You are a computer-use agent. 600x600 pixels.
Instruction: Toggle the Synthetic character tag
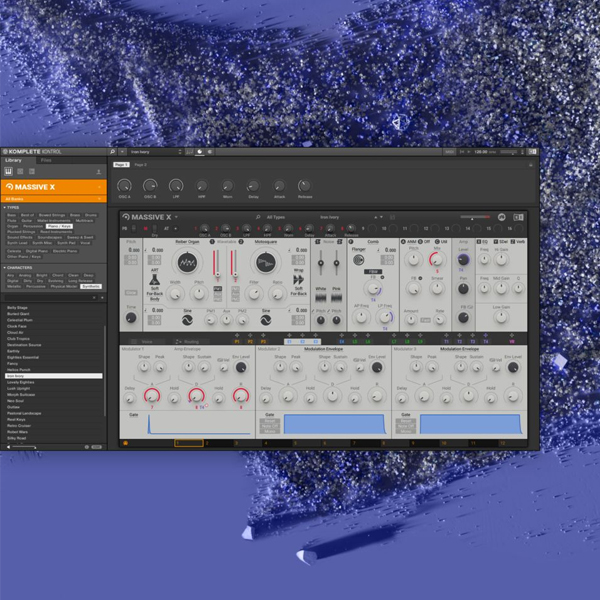pos(91,286)
